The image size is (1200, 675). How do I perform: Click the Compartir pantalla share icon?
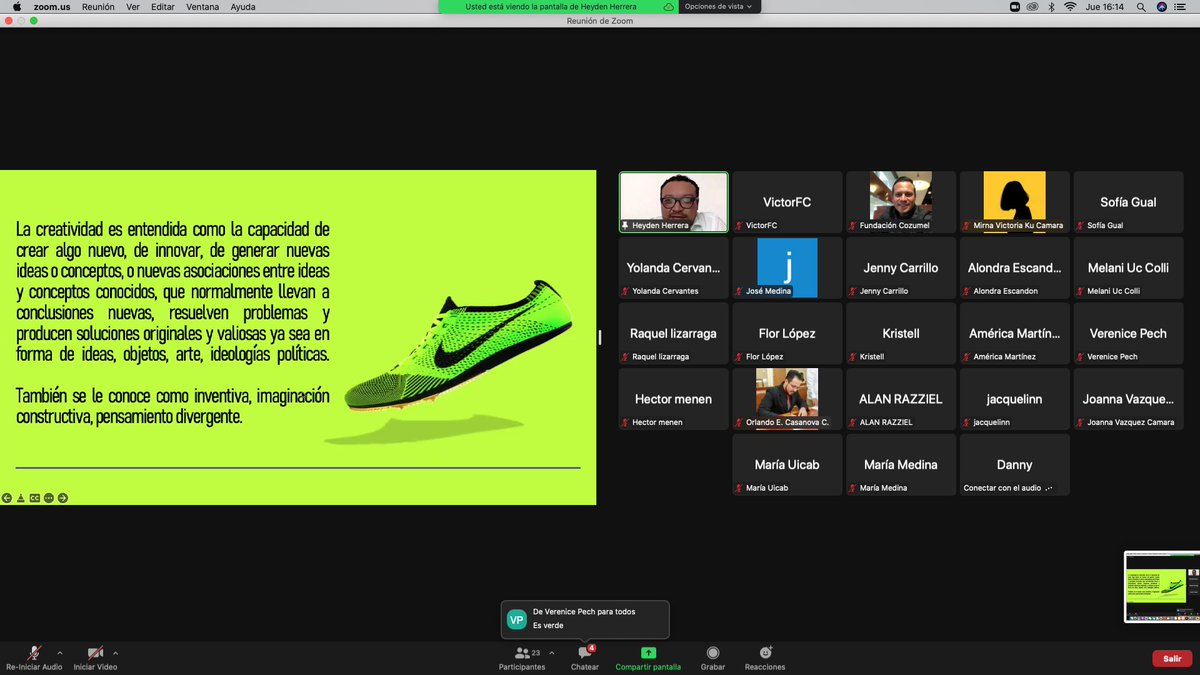(x=648, y=653)
